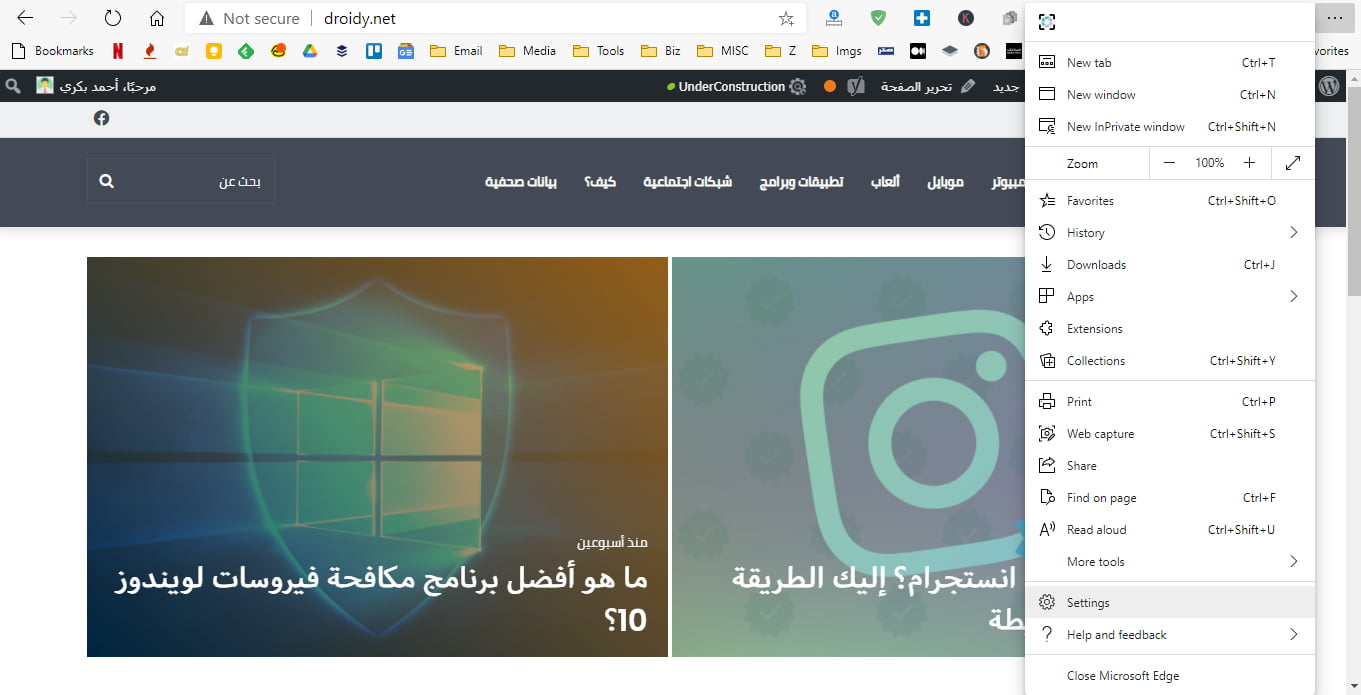The width and height of the screenshot is (1361, 695).
Task: Click the Not secure warning triangle
Action: [206, 18]
